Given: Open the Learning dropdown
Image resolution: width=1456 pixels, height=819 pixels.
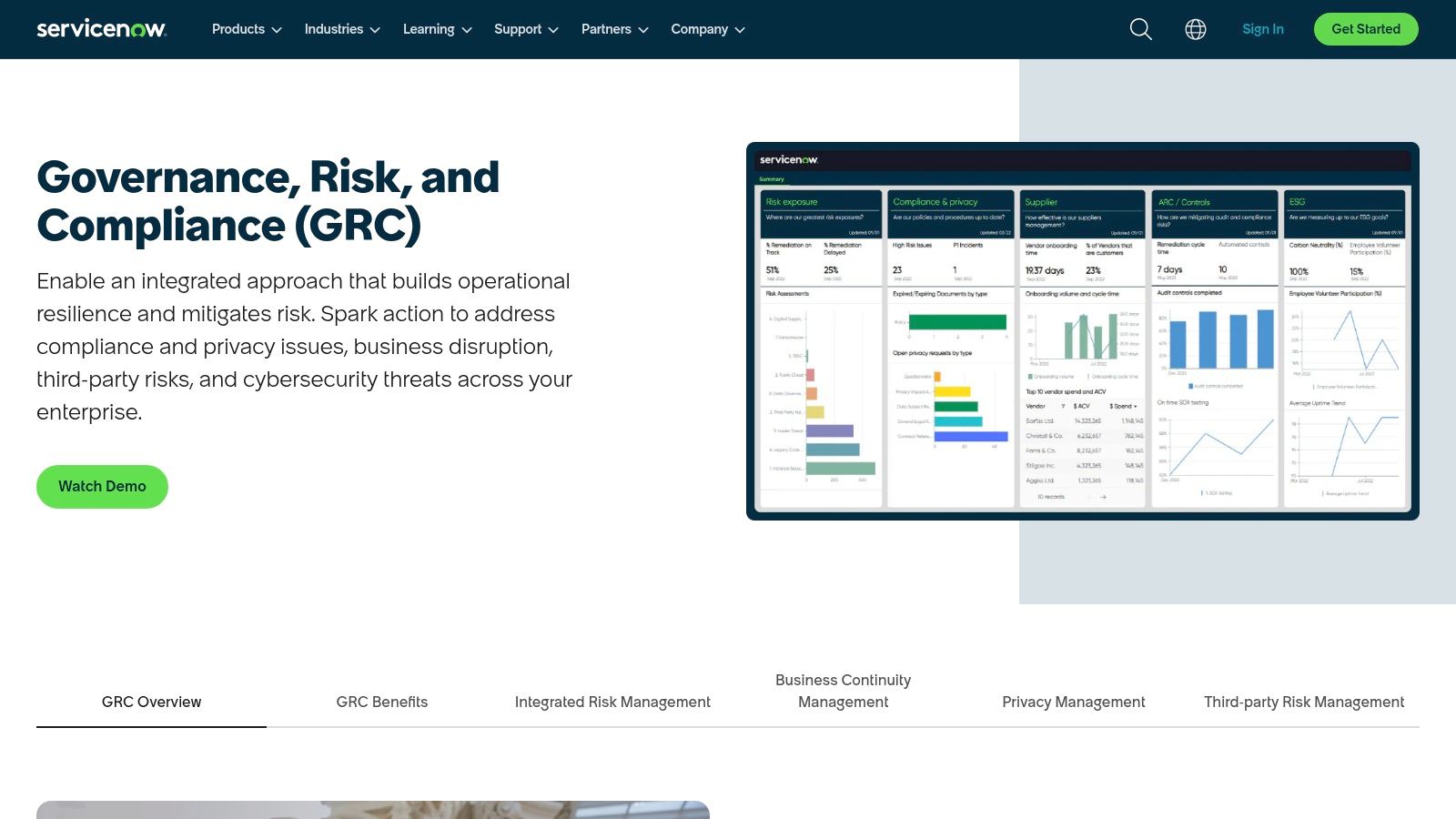Looking at the screenshot, I should [436, 29].
